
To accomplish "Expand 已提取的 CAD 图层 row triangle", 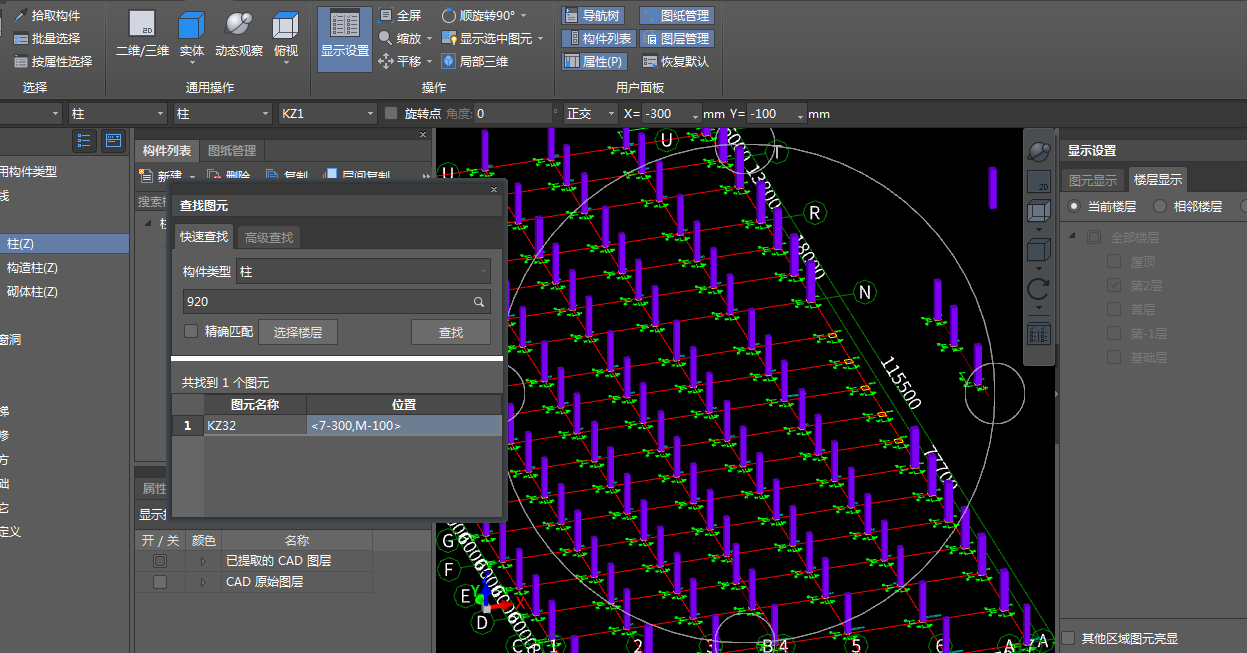I will (x=203, y=561).
